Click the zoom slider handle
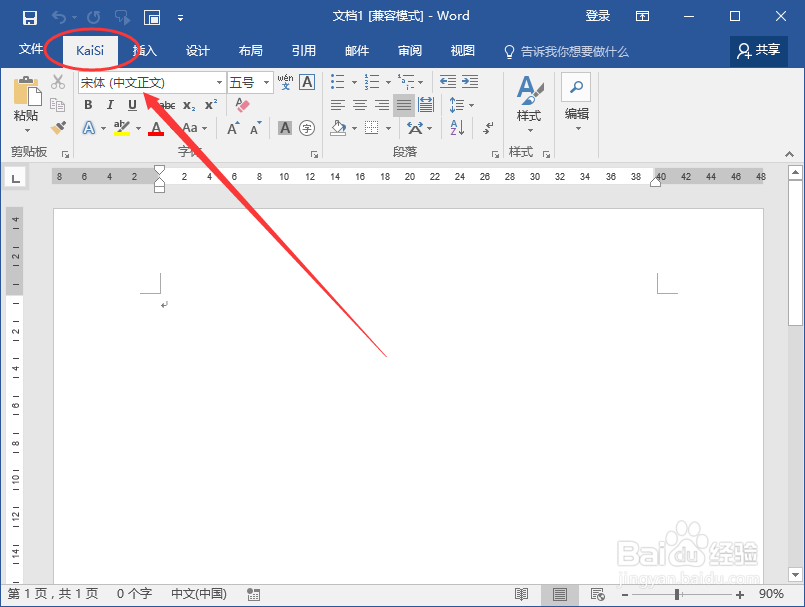The image size is (805, 607). tap(677, 595)
